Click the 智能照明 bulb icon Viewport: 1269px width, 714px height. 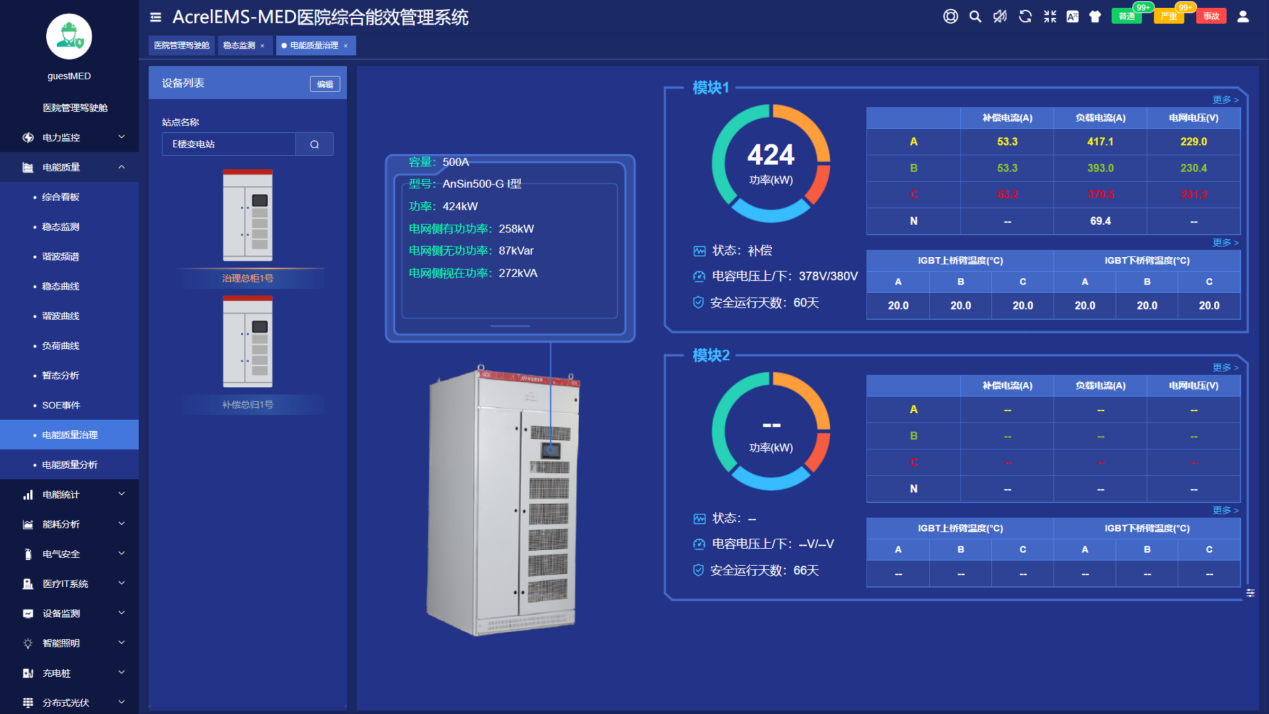coord(27,643)
